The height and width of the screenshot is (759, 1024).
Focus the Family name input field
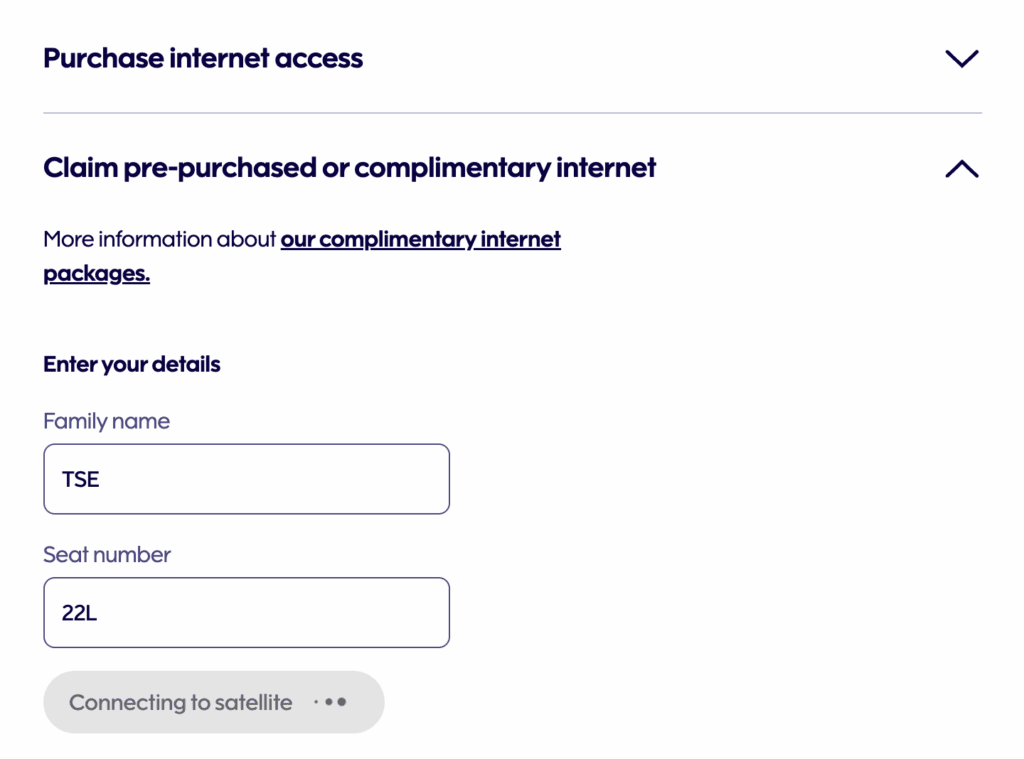[246, 479]
